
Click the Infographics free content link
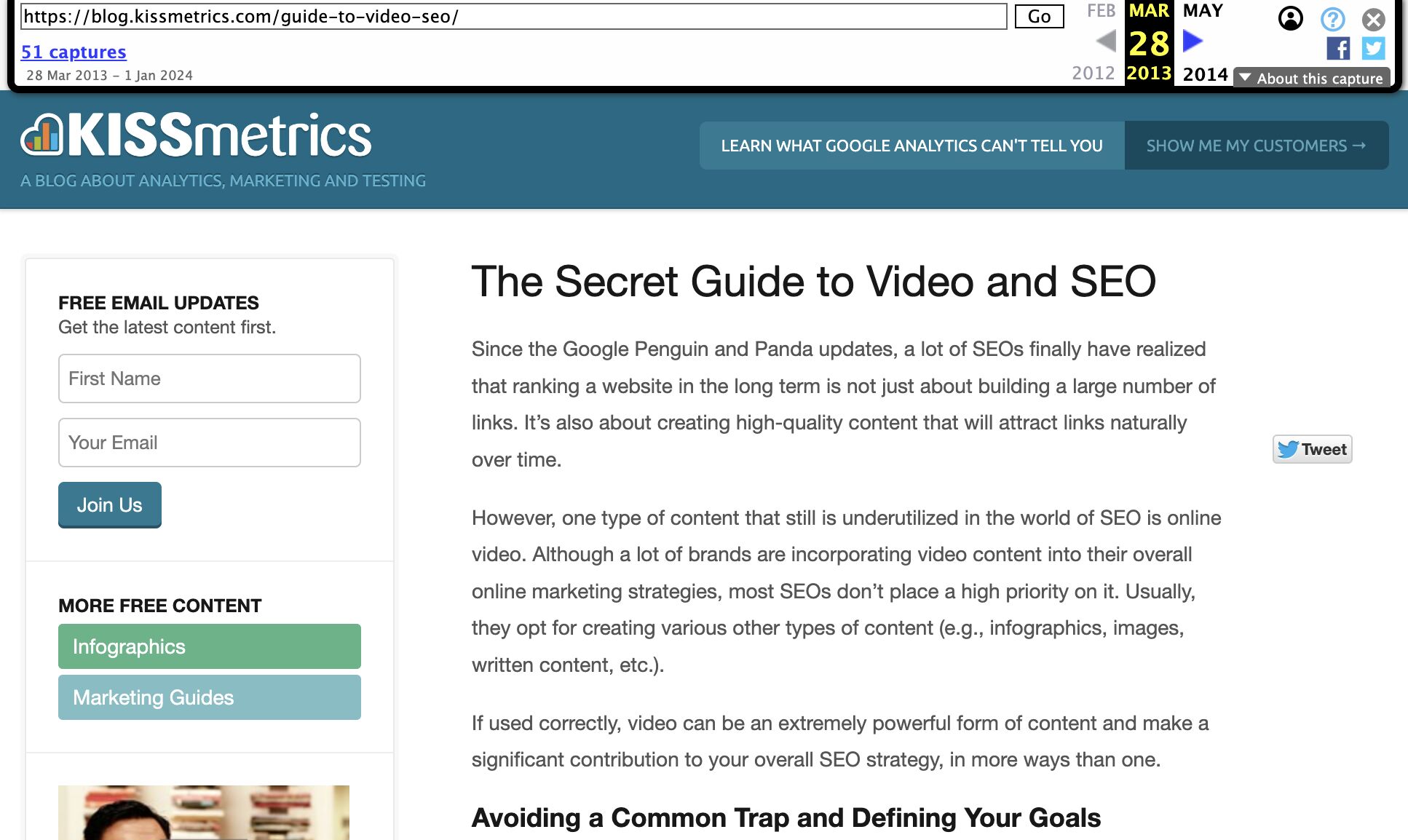pos(209,646)
